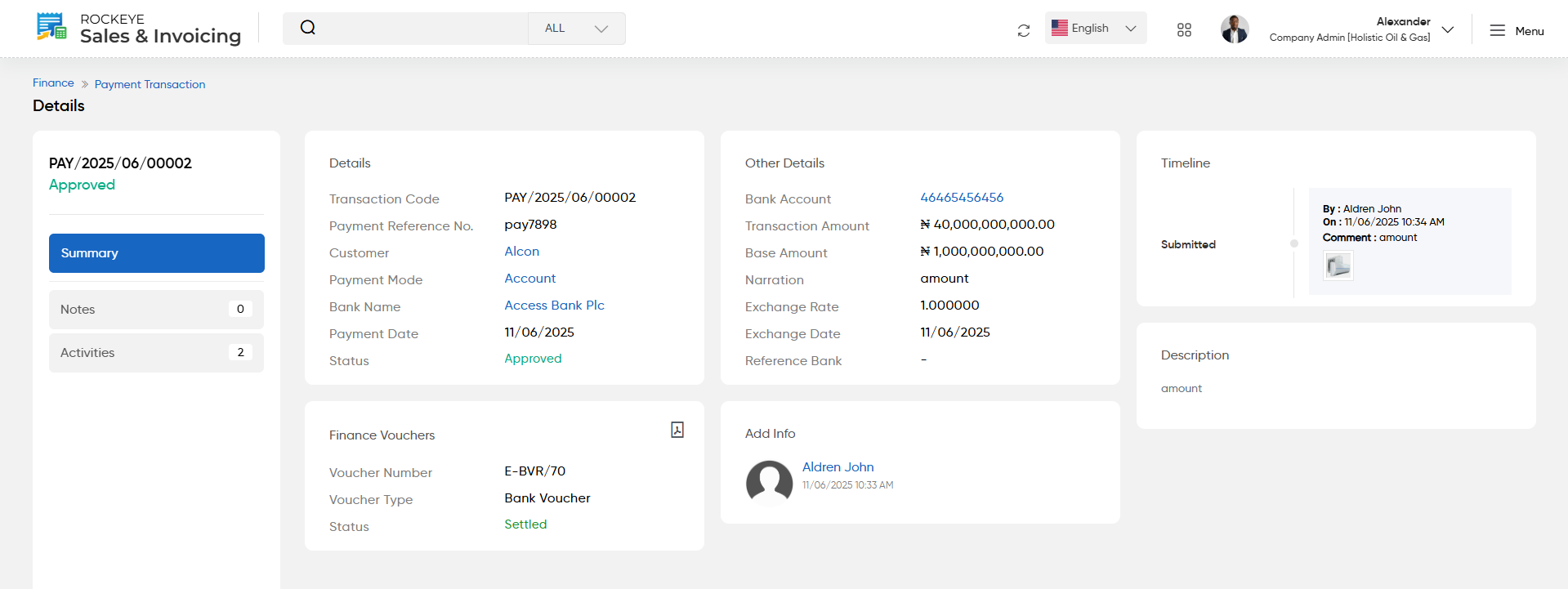The width and height of the screenshot is (1568, 589).
Task: Click Exchange Date value 11/06/2025
Action: pyautogui.click(x=955, y=332)
